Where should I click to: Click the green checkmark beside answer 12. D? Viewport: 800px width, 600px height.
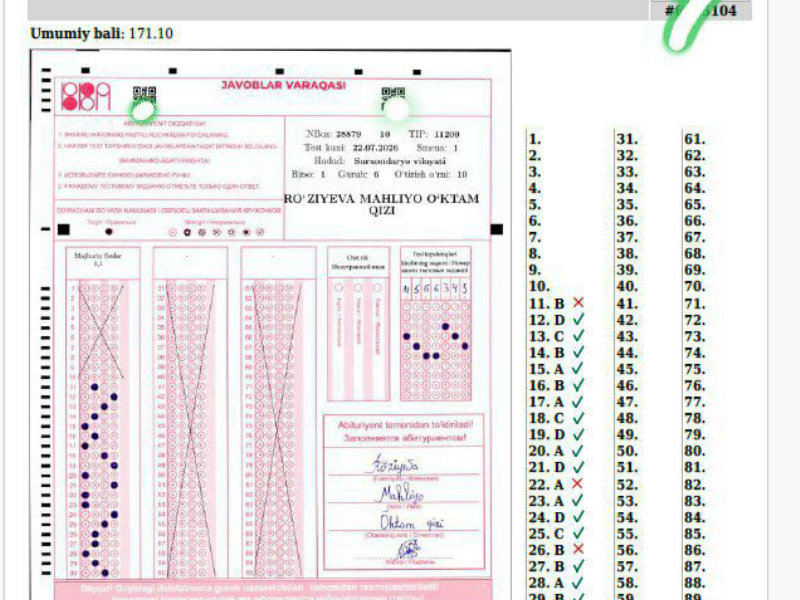point(578,319)
